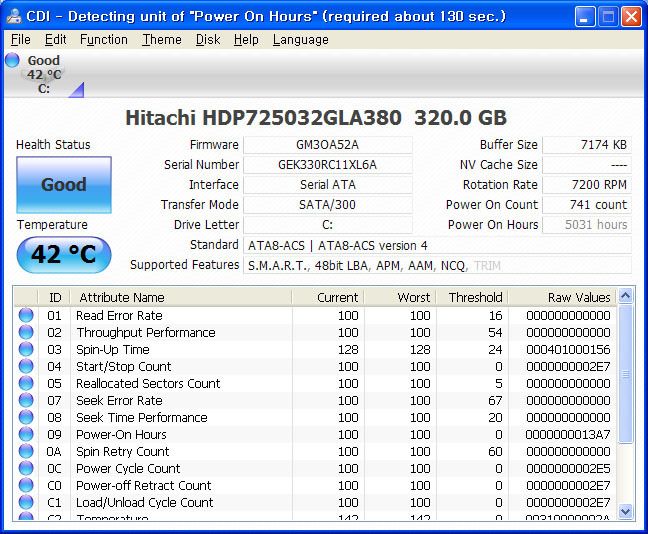Select the Seek Time Performance attribute name
Viewport: 648px width, 534px height.
click(142, 417)
